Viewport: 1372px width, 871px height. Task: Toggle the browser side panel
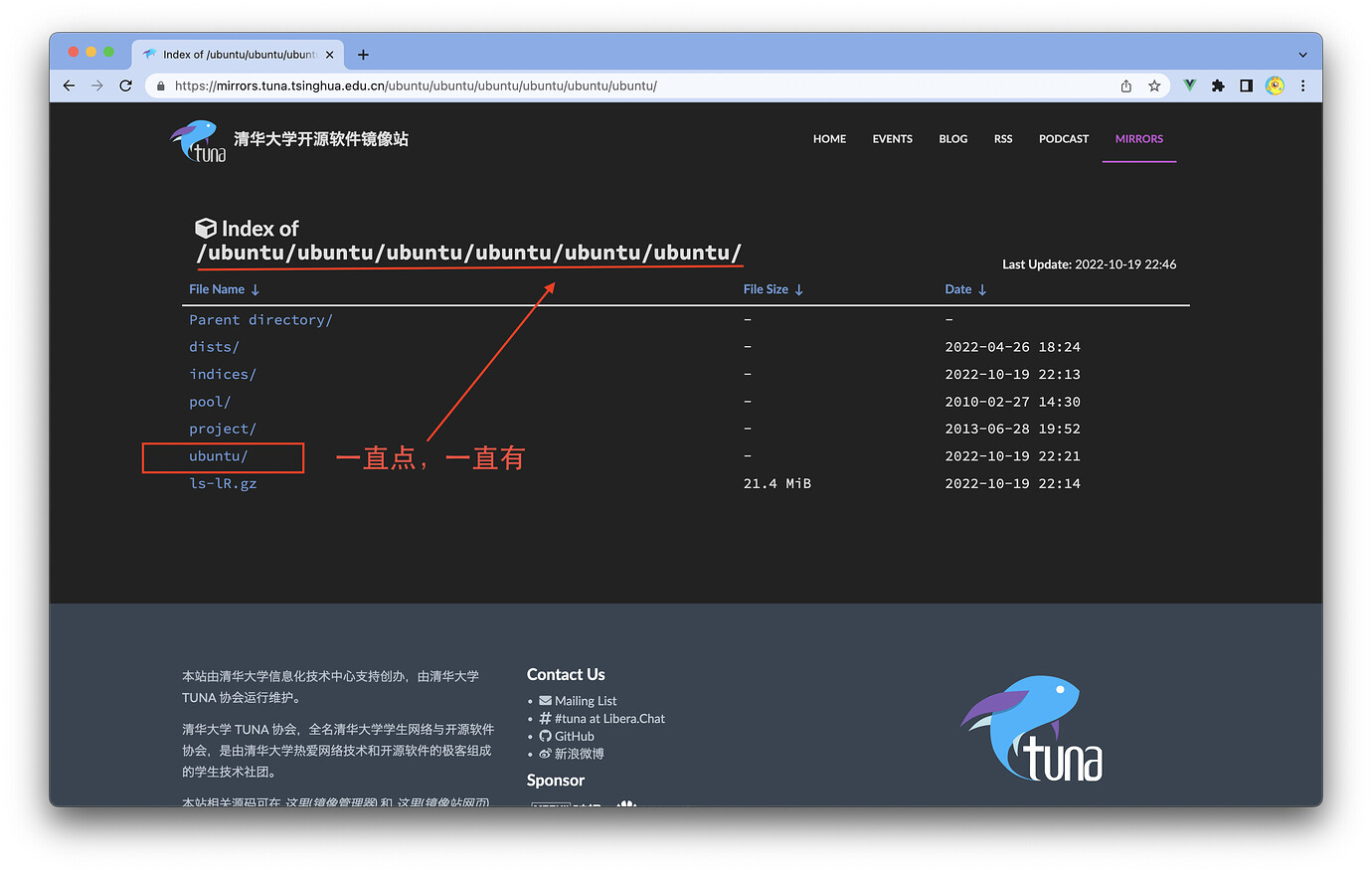1246,86
